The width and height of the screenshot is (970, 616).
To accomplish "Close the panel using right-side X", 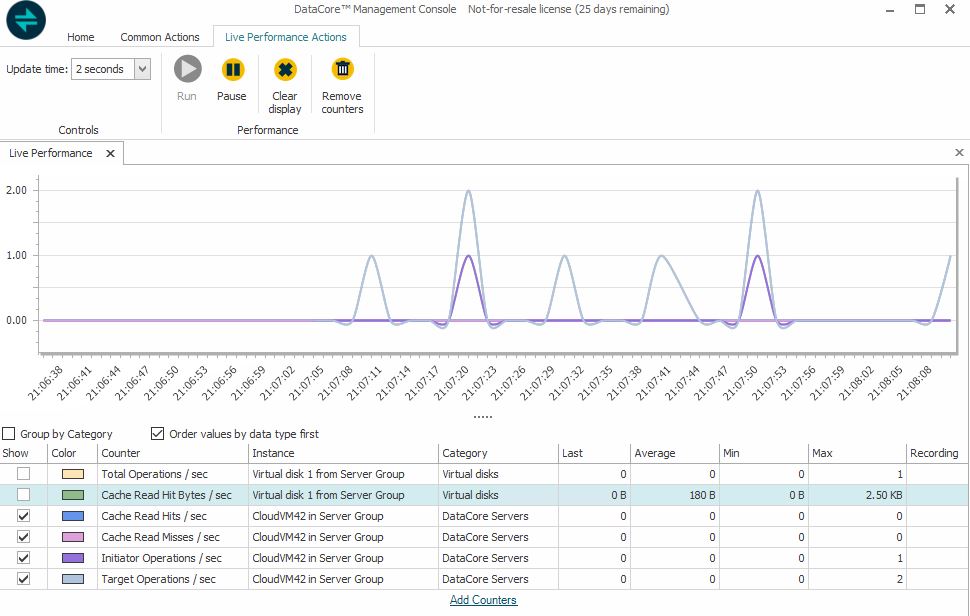I will click(x=959, y=153).
